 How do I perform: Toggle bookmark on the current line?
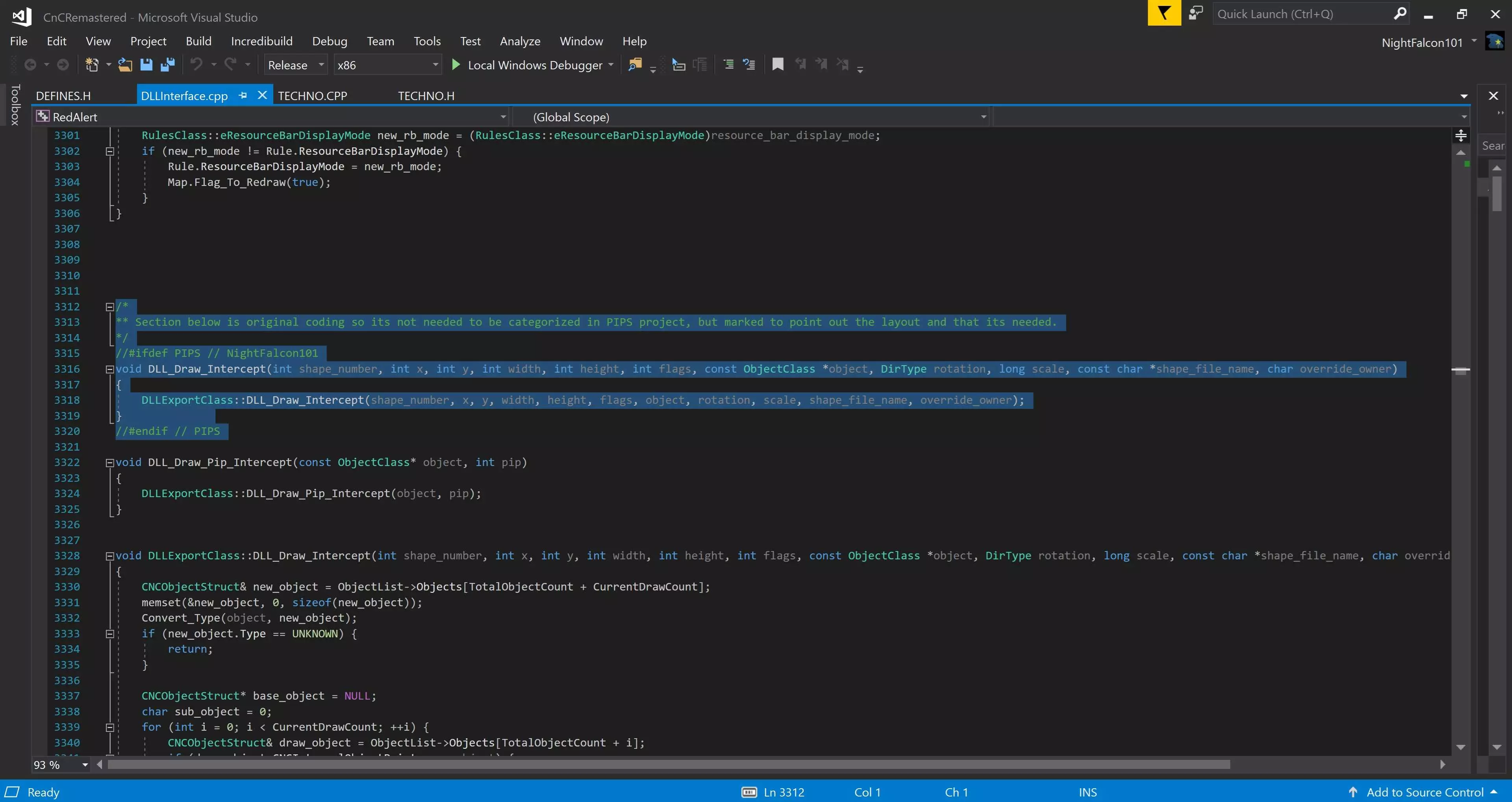tap(778, 65)
